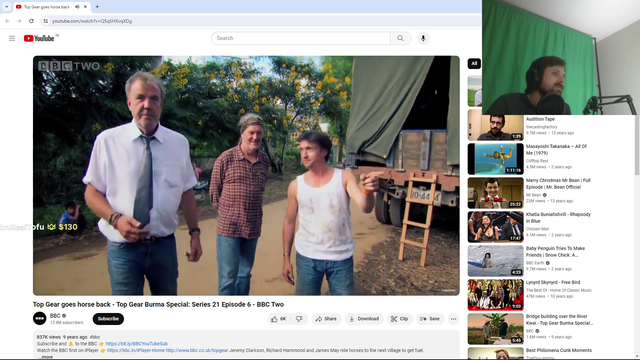Image resolution: width=640 pixels, height=360 pixels.
Task: Focus the YouTube search field
Action: tap(301, 38)
